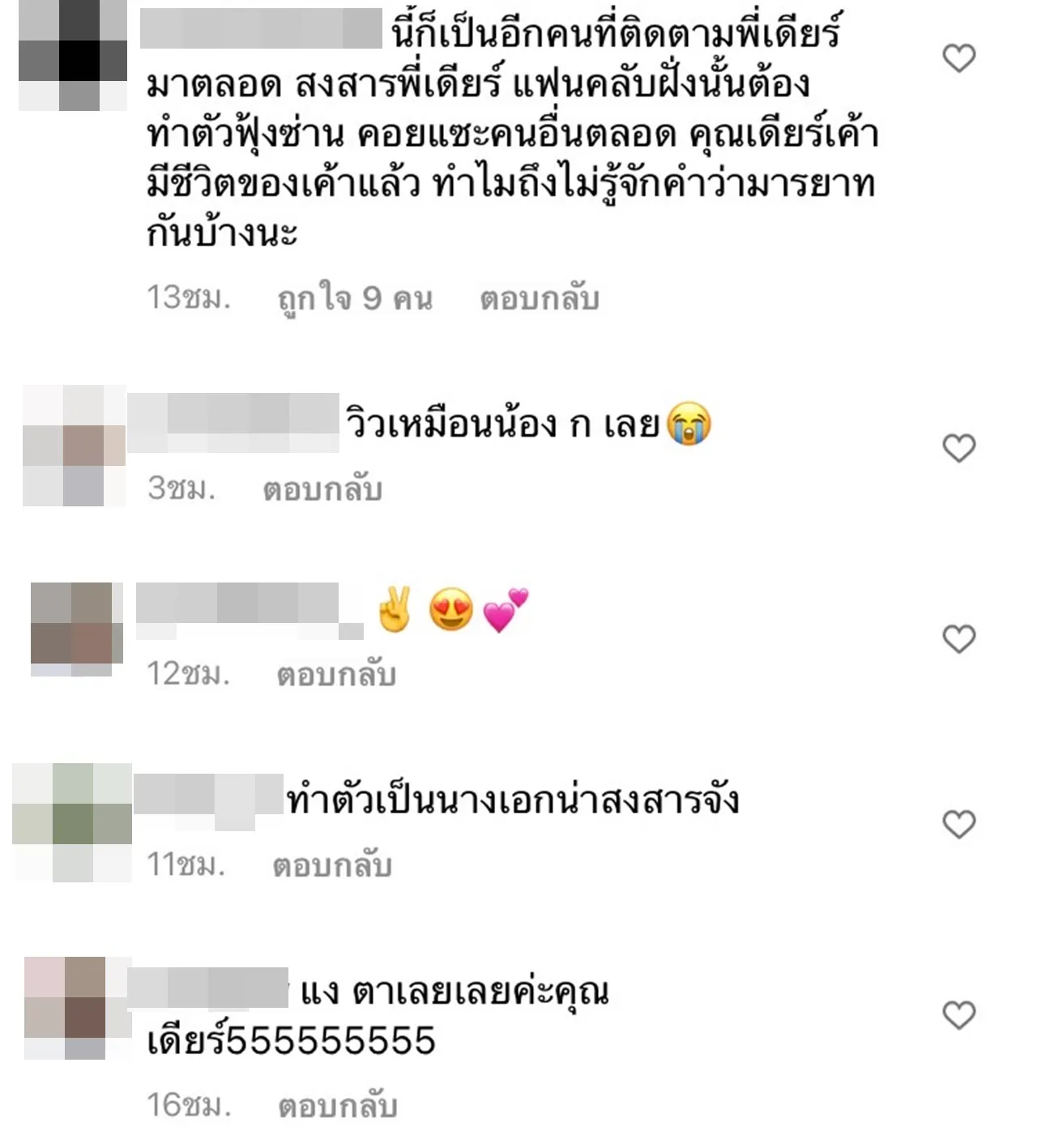Like the comment posted 13ชม. ago
Image resolution: width=1037 pixels, height=1148 pixels.
point(959,58)
